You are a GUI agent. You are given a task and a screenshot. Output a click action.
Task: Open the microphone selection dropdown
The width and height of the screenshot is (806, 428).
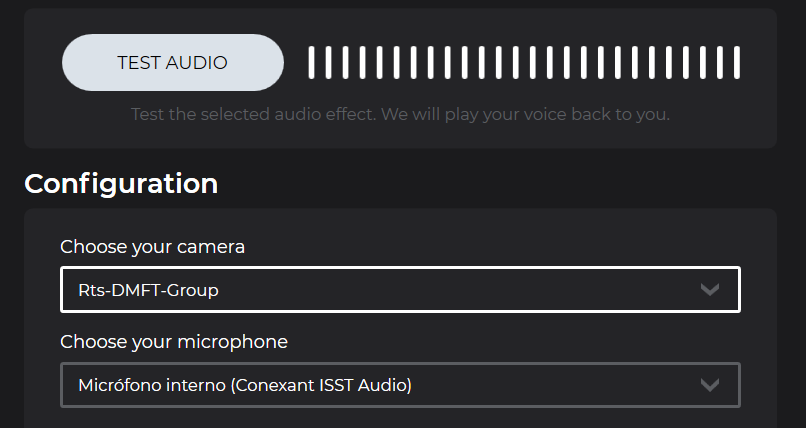[x=400, y=385]
